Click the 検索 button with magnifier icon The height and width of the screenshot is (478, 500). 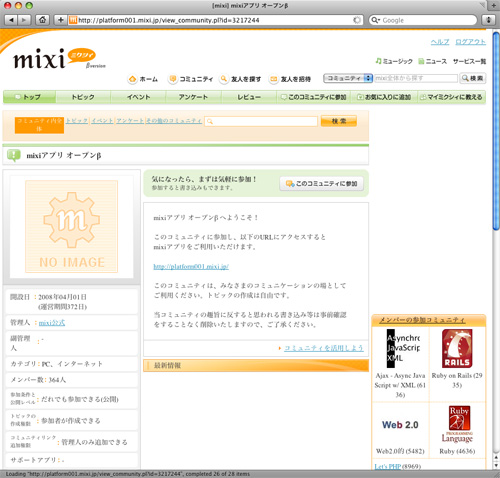(x=472, y=78)
